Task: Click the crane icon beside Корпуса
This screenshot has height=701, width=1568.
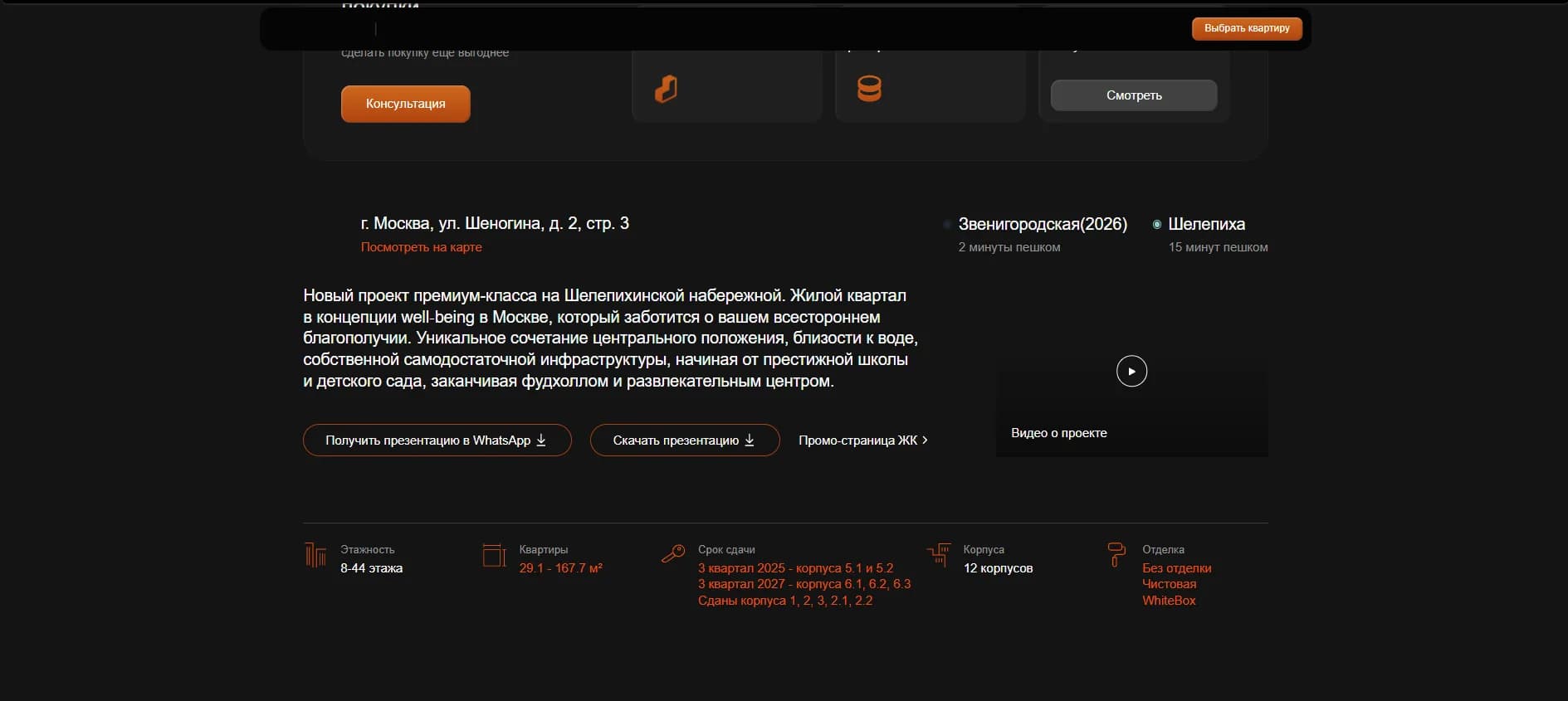Action: 939,554
